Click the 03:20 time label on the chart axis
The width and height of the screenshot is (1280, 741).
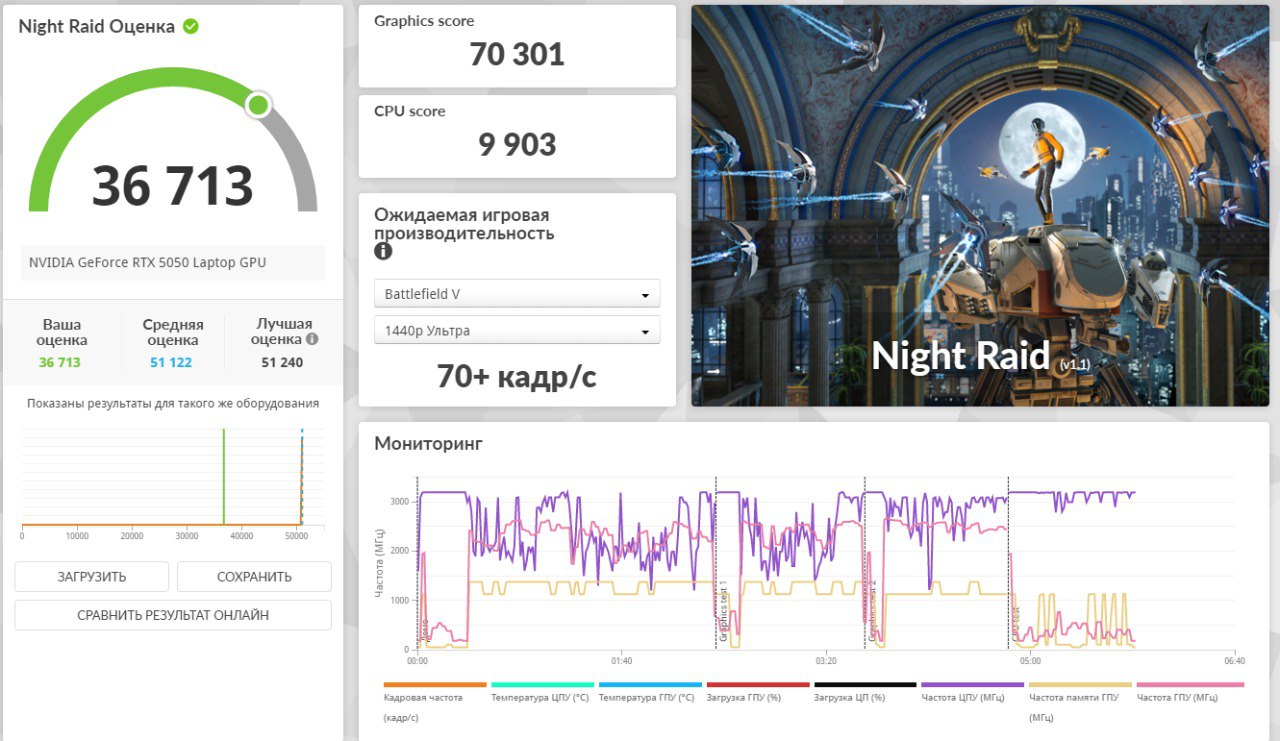click(x=826, y=661)
